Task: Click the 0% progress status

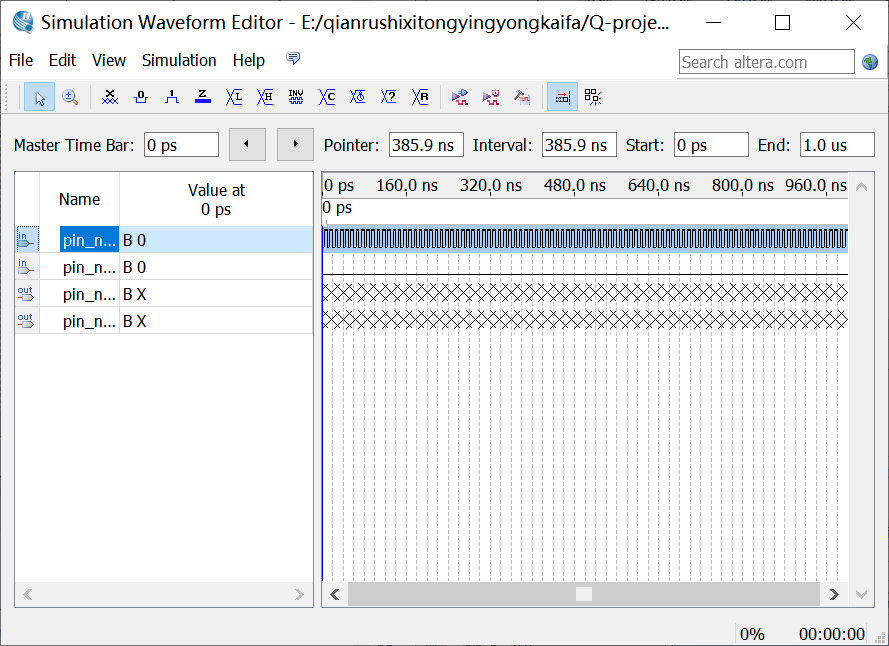Action: 752,634
